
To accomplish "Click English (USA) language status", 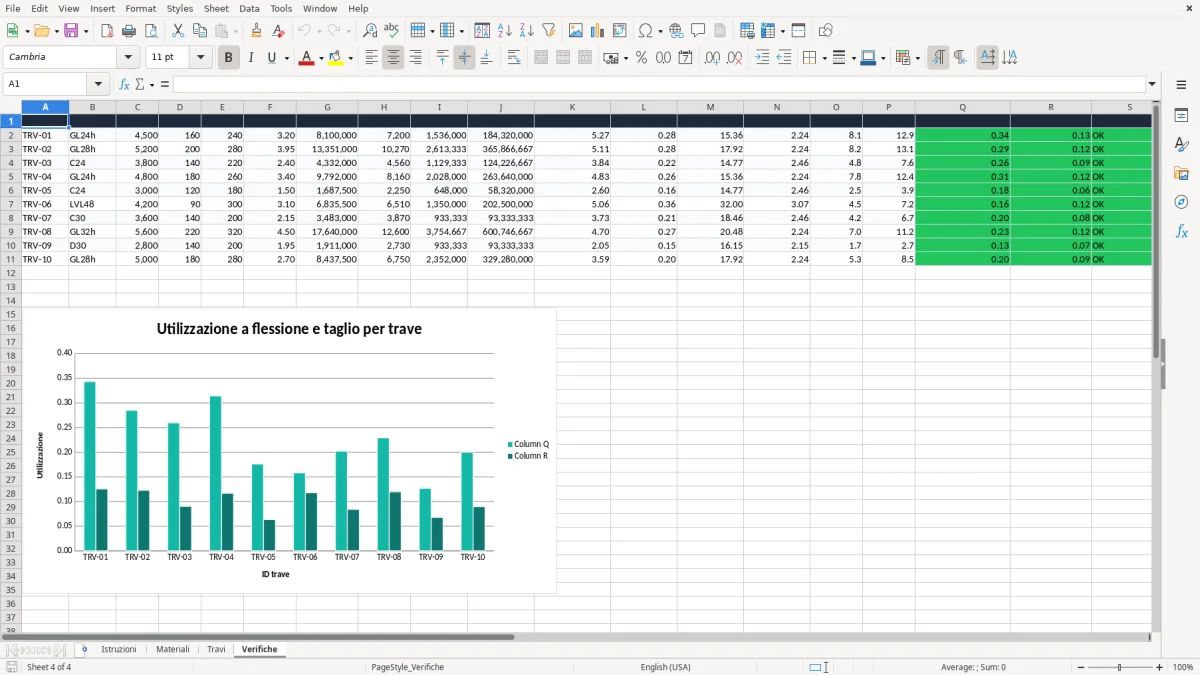I will tap(665, 667).
